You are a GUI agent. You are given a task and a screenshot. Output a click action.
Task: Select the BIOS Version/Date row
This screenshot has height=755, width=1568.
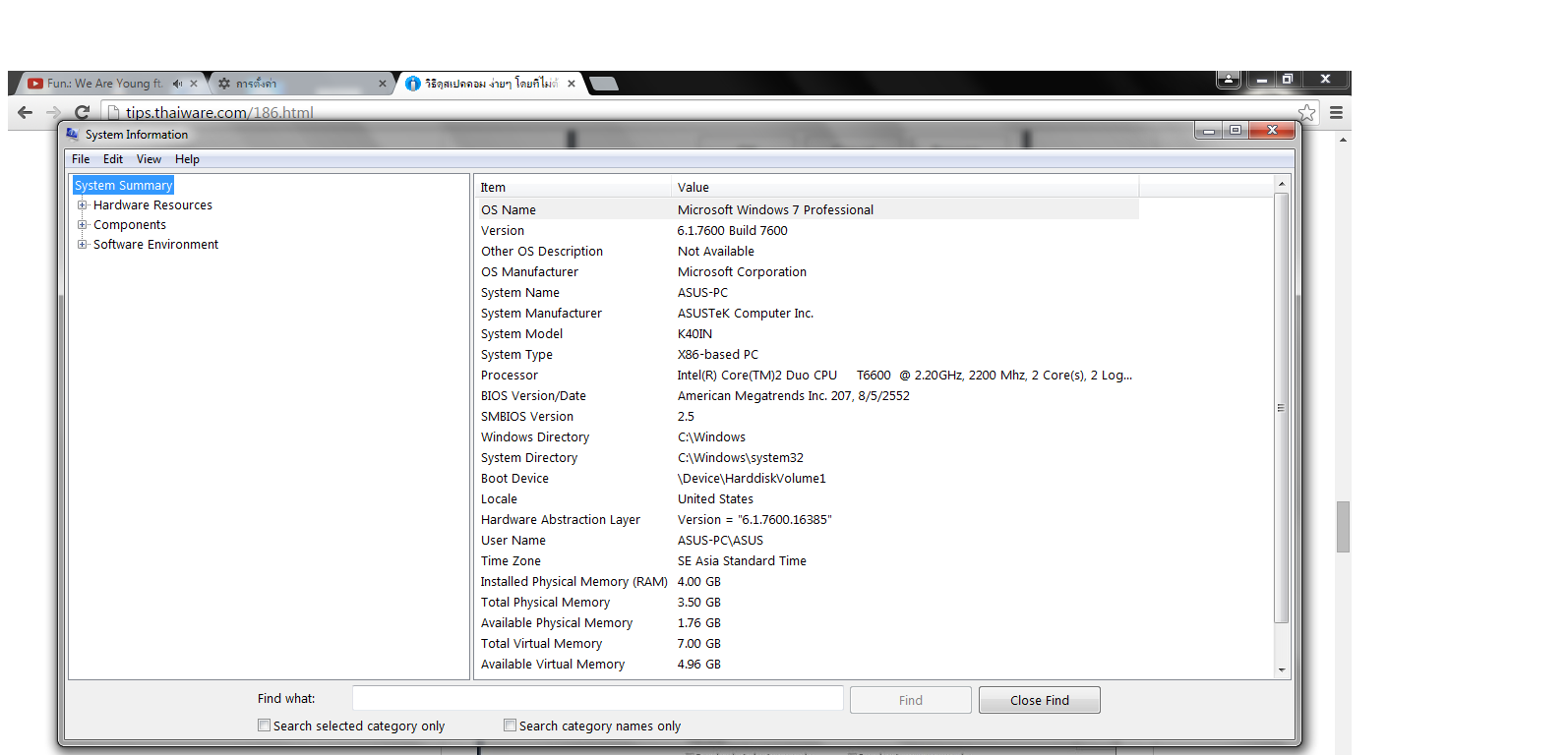coord(807,395)
